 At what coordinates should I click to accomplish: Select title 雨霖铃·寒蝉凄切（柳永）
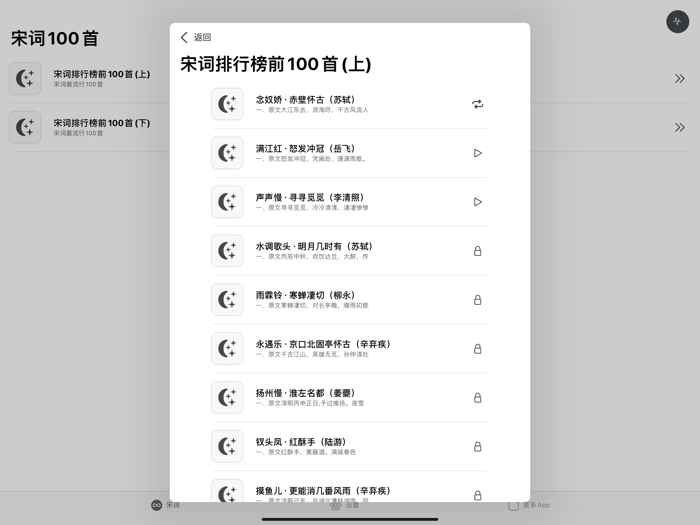point(305,295)
